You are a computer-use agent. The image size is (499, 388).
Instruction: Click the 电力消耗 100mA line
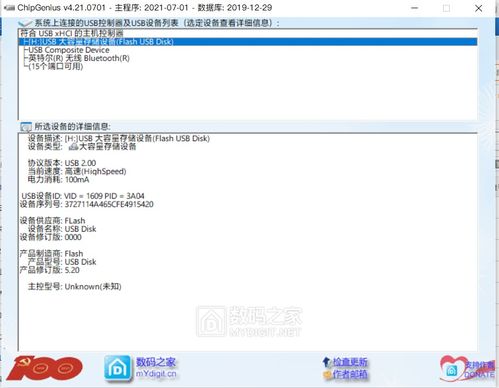coord(58,180)
